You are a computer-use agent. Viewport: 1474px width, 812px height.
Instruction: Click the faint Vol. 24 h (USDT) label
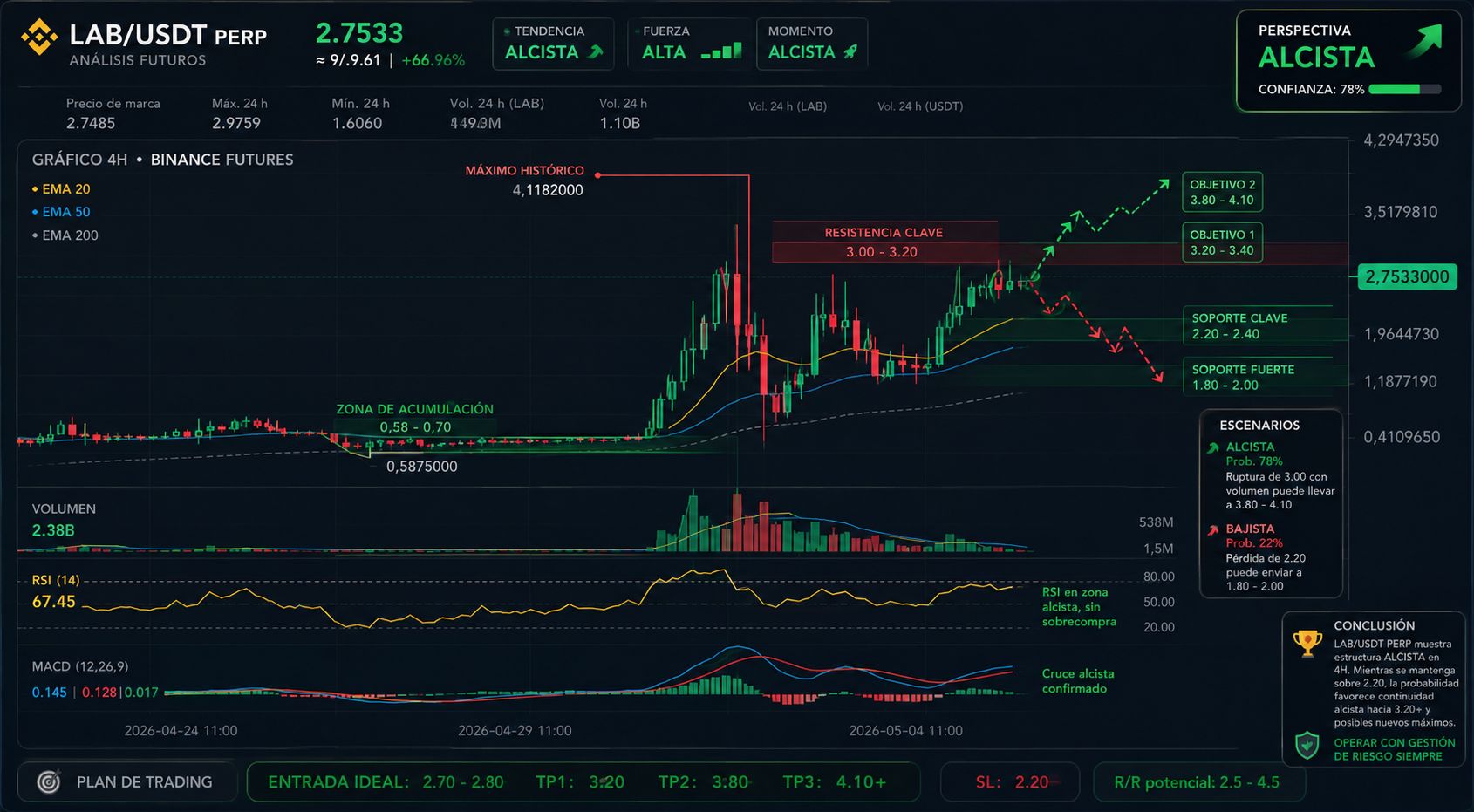coord(920,106)
